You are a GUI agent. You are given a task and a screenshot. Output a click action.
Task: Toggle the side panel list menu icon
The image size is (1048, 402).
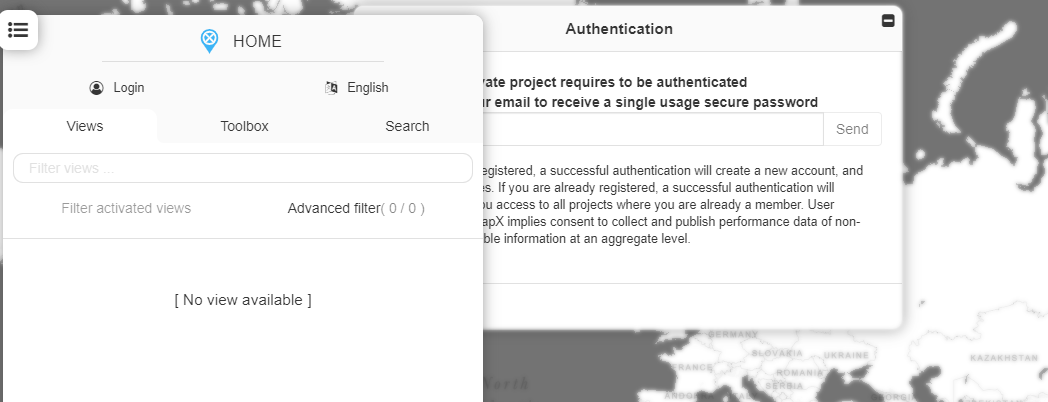coord(18,29)
